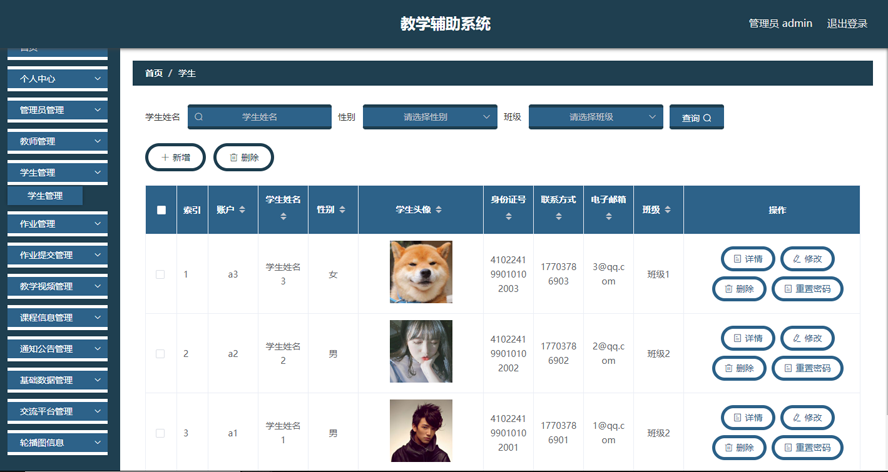
Task: Click the 学生姓名 search input field
Action: (259, 117)
